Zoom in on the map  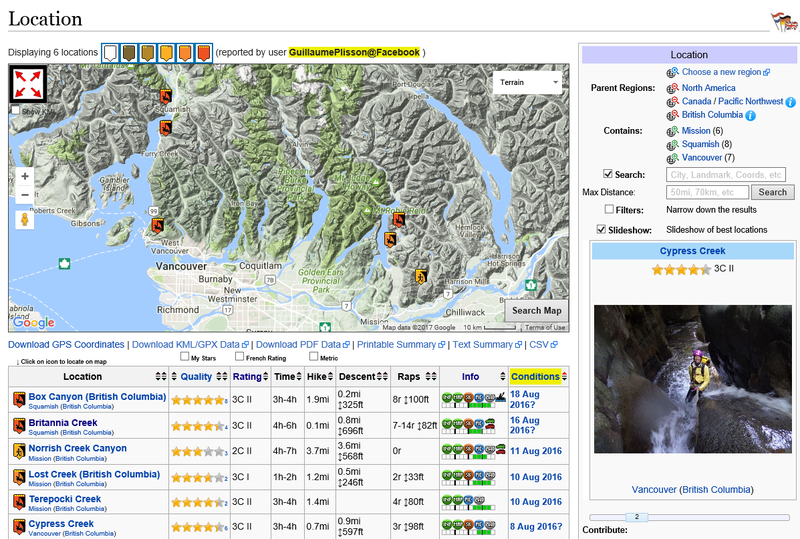coord(25,176)
